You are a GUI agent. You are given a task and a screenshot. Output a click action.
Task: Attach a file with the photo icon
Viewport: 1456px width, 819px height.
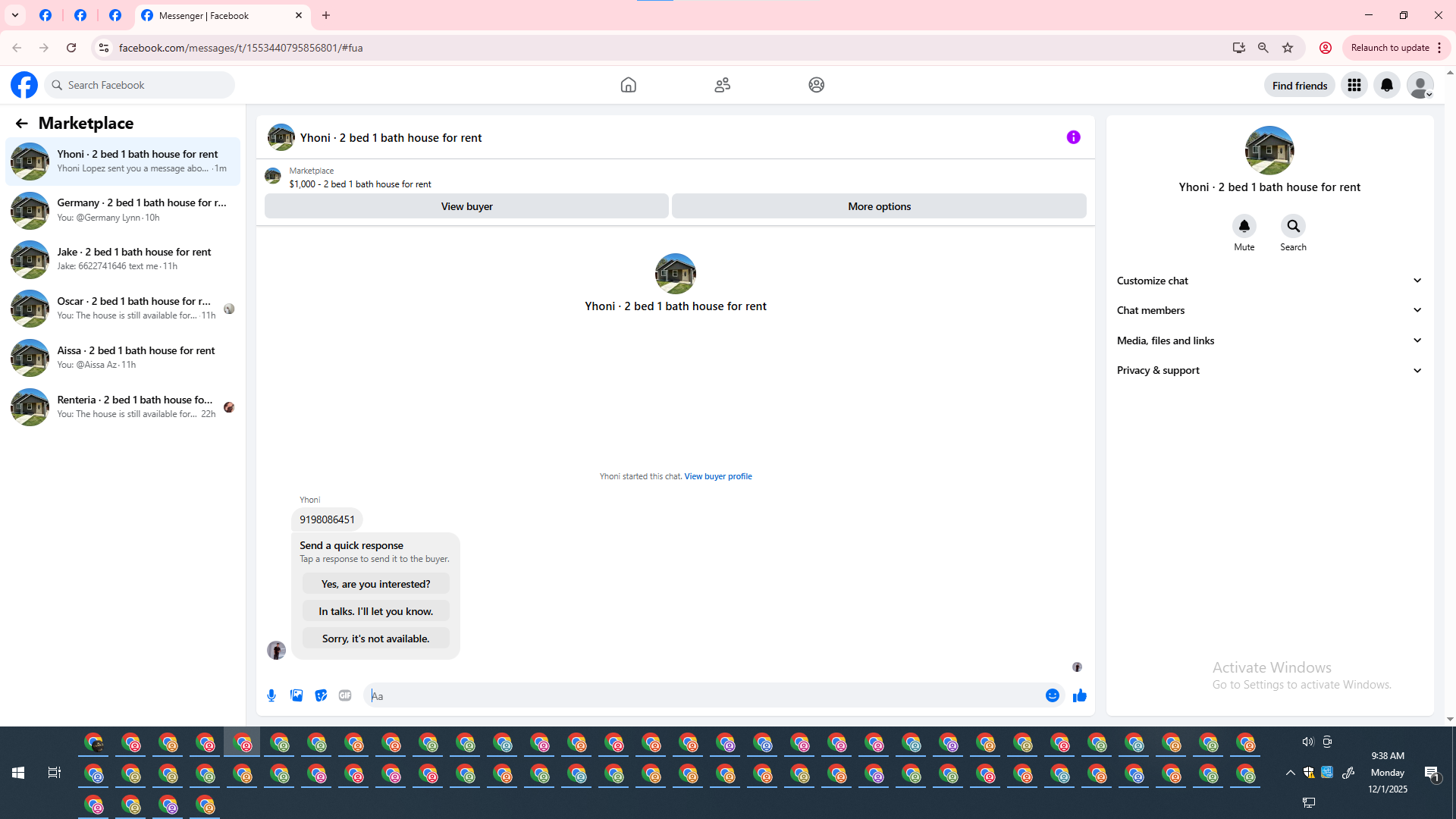tap(297, 695)
